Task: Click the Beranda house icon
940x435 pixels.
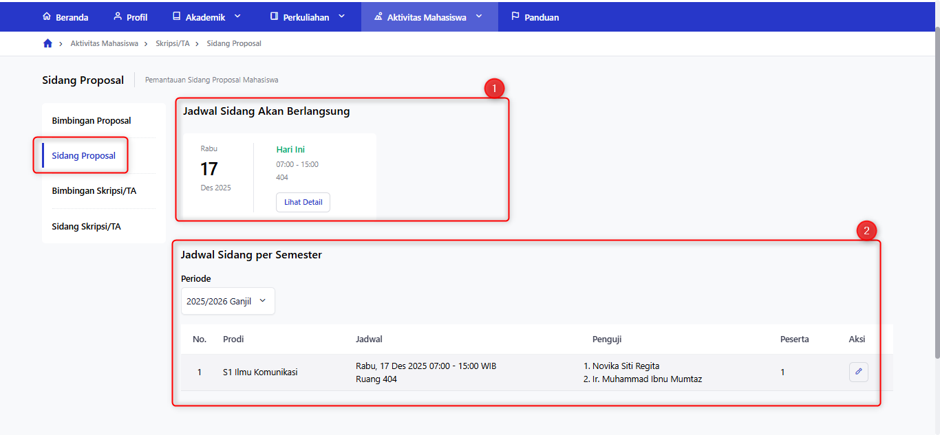Action: 47,17
